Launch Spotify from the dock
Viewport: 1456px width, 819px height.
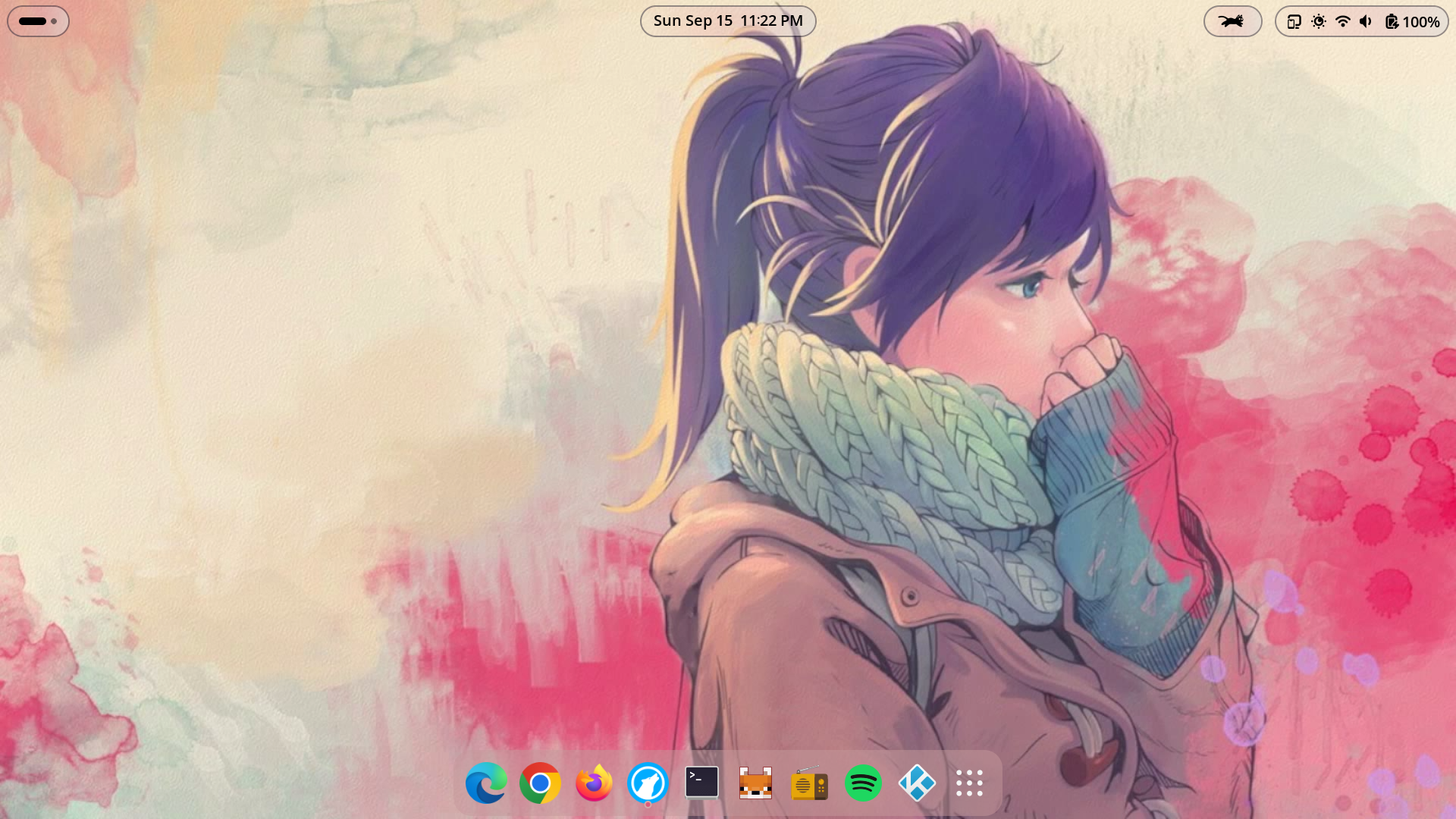pyautogui.click(x=863, y=783)
